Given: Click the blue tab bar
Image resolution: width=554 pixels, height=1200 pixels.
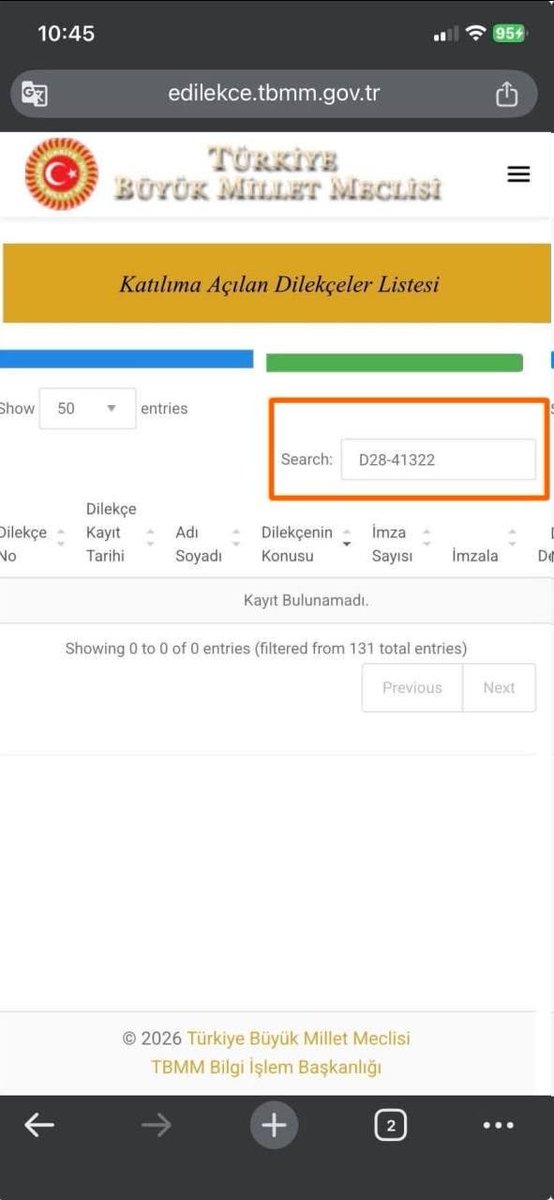Looking at the screenshot, I should pyautogui.click(x=126, y=359).
